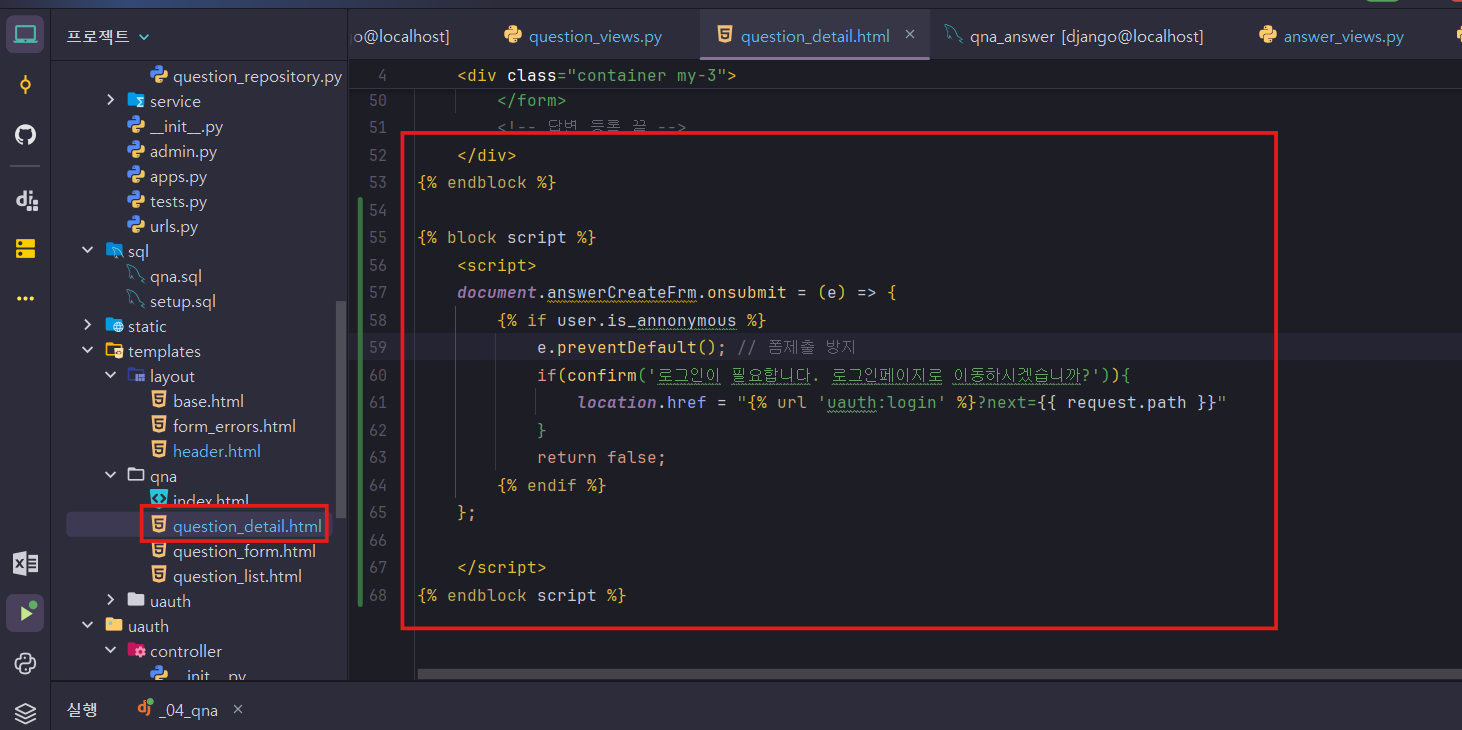Open __init__.py under service

pyautogui.click(x=175, y=126)
